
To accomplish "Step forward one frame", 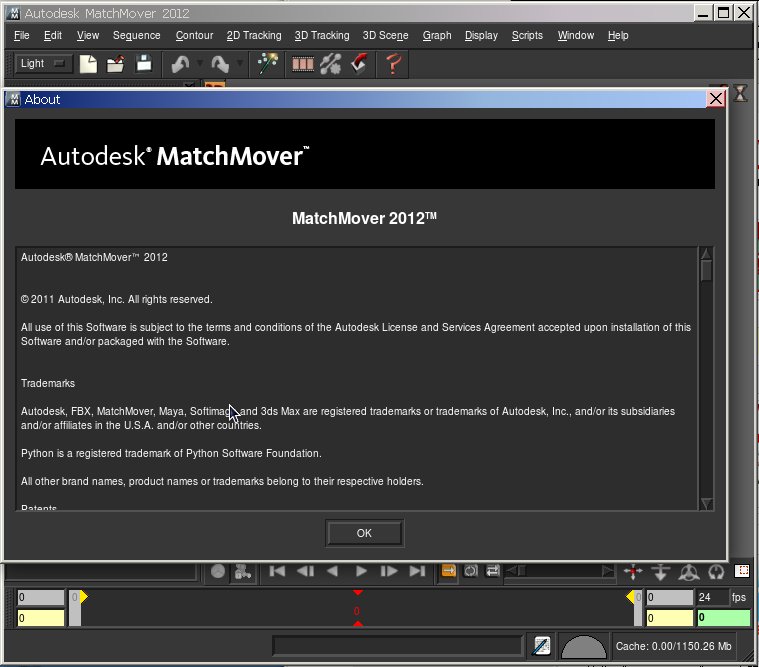I will [388, 572].
